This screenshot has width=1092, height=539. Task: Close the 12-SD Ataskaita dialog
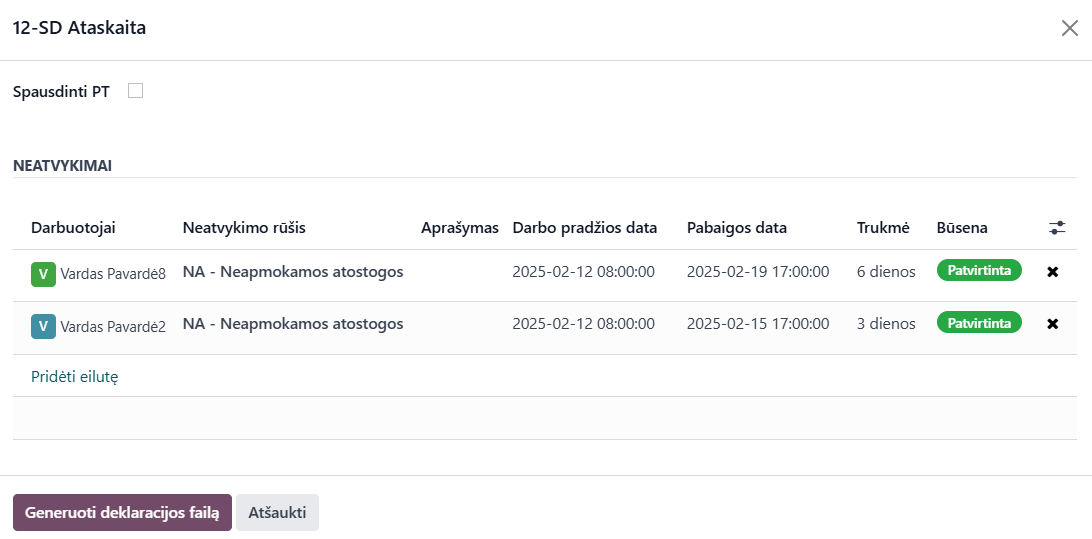(x=1069, y=28)
